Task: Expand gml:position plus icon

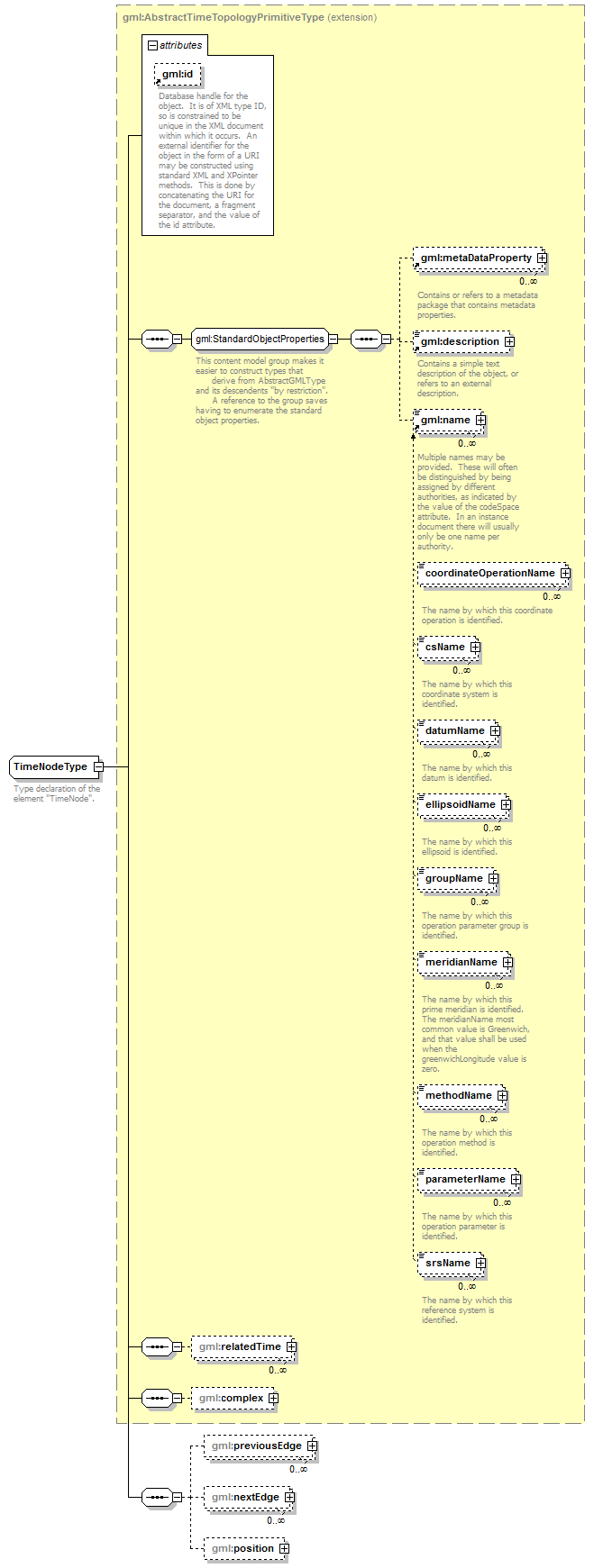Action: coord(284,1548)
